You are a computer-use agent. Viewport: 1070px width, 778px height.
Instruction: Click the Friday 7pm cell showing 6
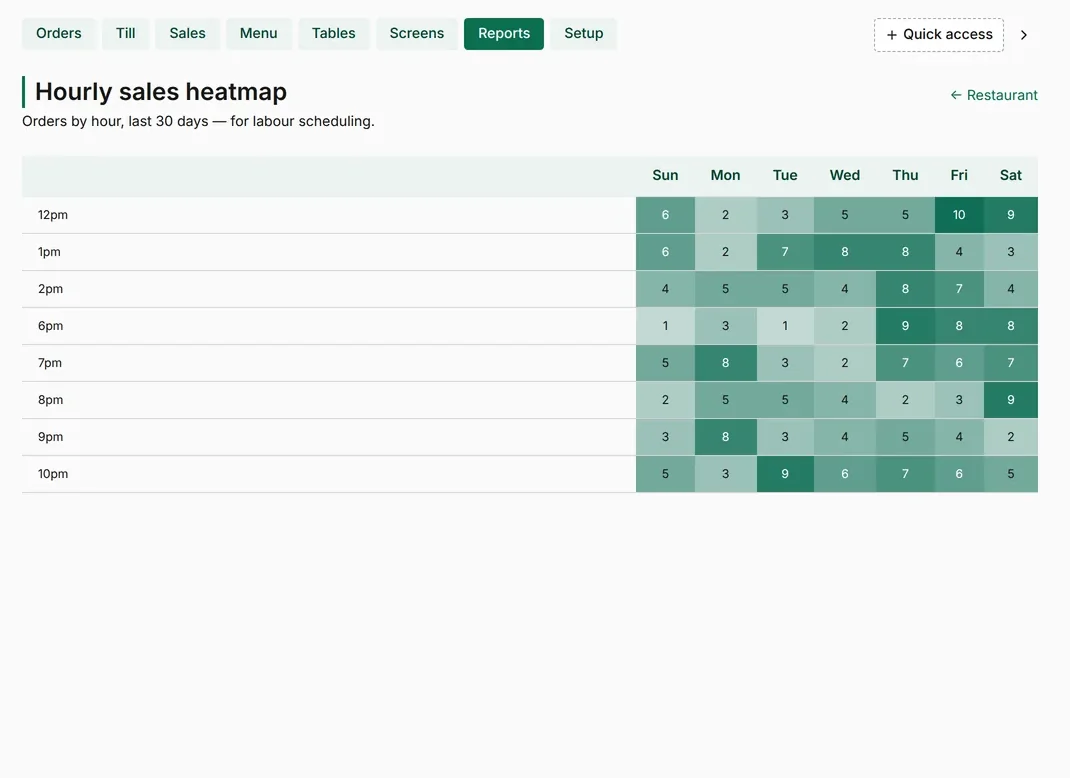click(959, 362)
